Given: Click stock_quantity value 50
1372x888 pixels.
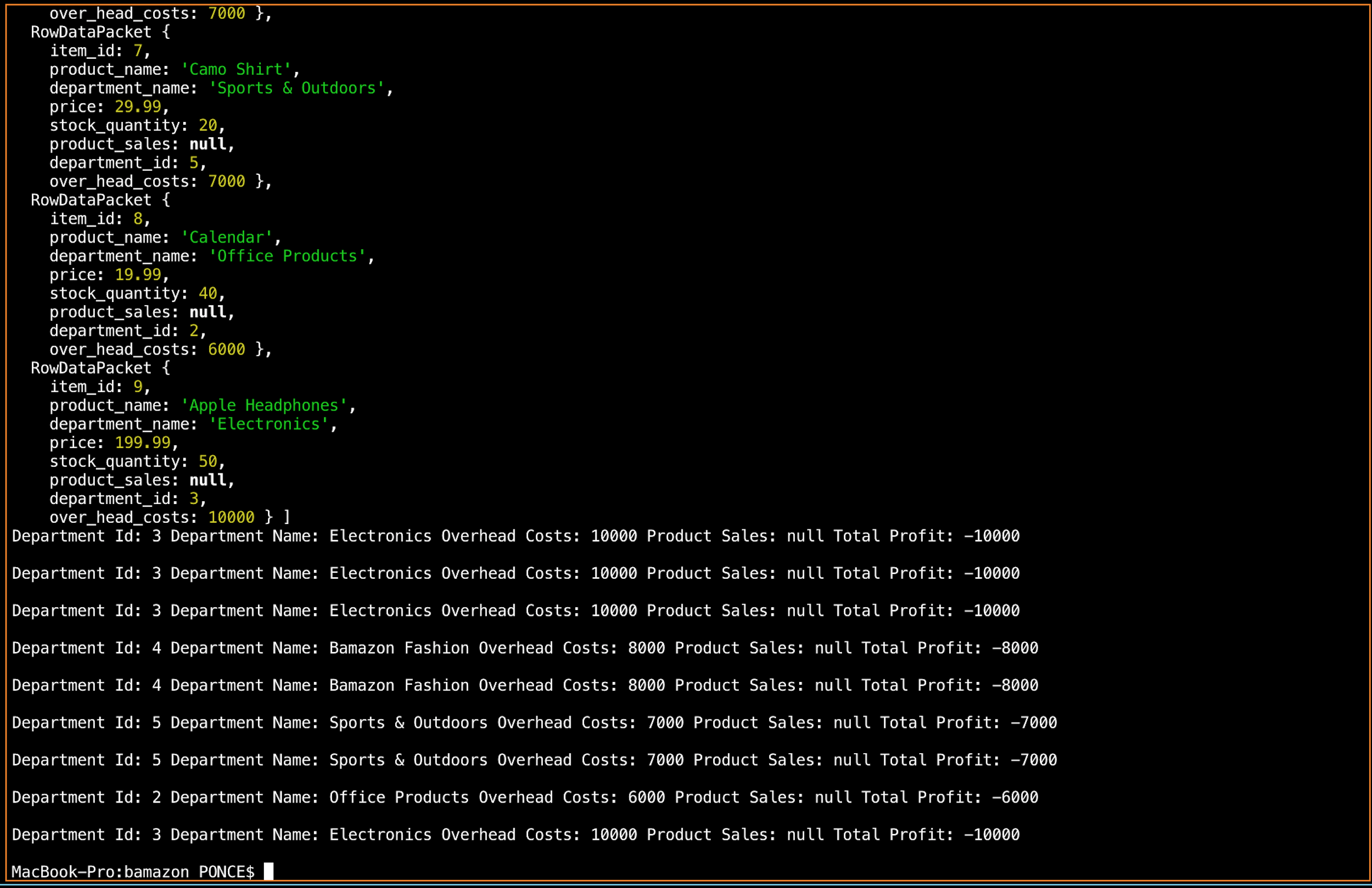Looking at the screenshot, I should 208,461.
